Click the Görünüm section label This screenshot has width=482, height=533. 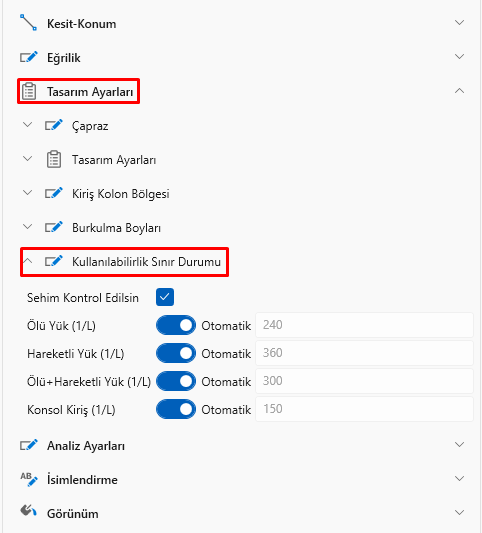[73, 514]
